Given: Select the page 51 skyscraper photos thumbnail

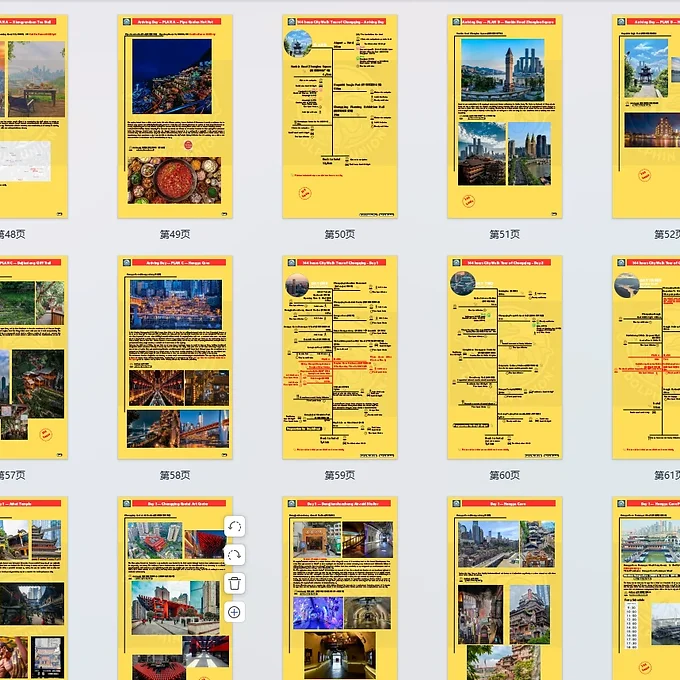Looking at the screenshot, I should click(505, 116).
